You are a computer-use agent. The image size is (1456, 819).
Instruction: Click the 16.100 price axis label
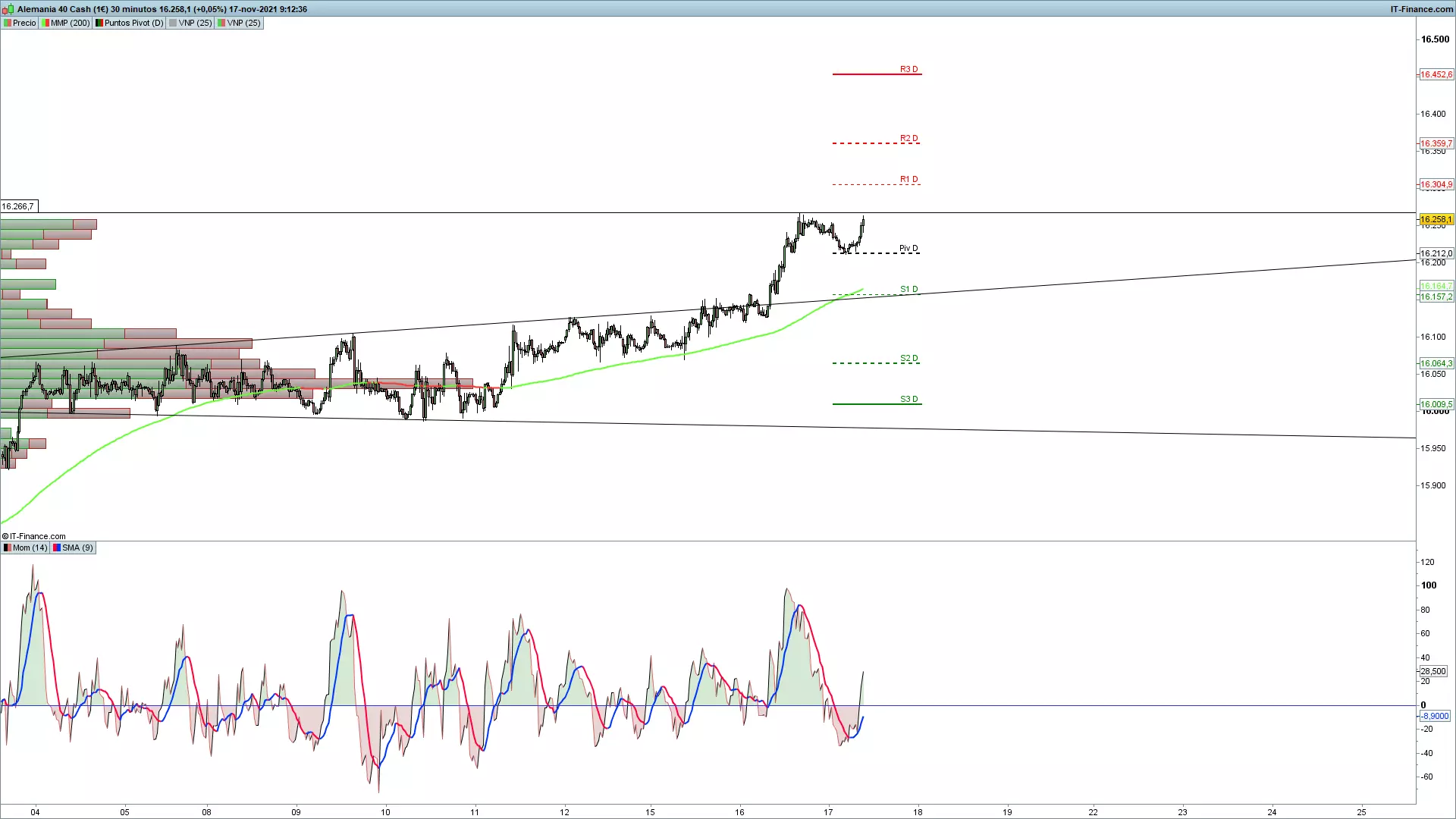[x=1433, y=337]
